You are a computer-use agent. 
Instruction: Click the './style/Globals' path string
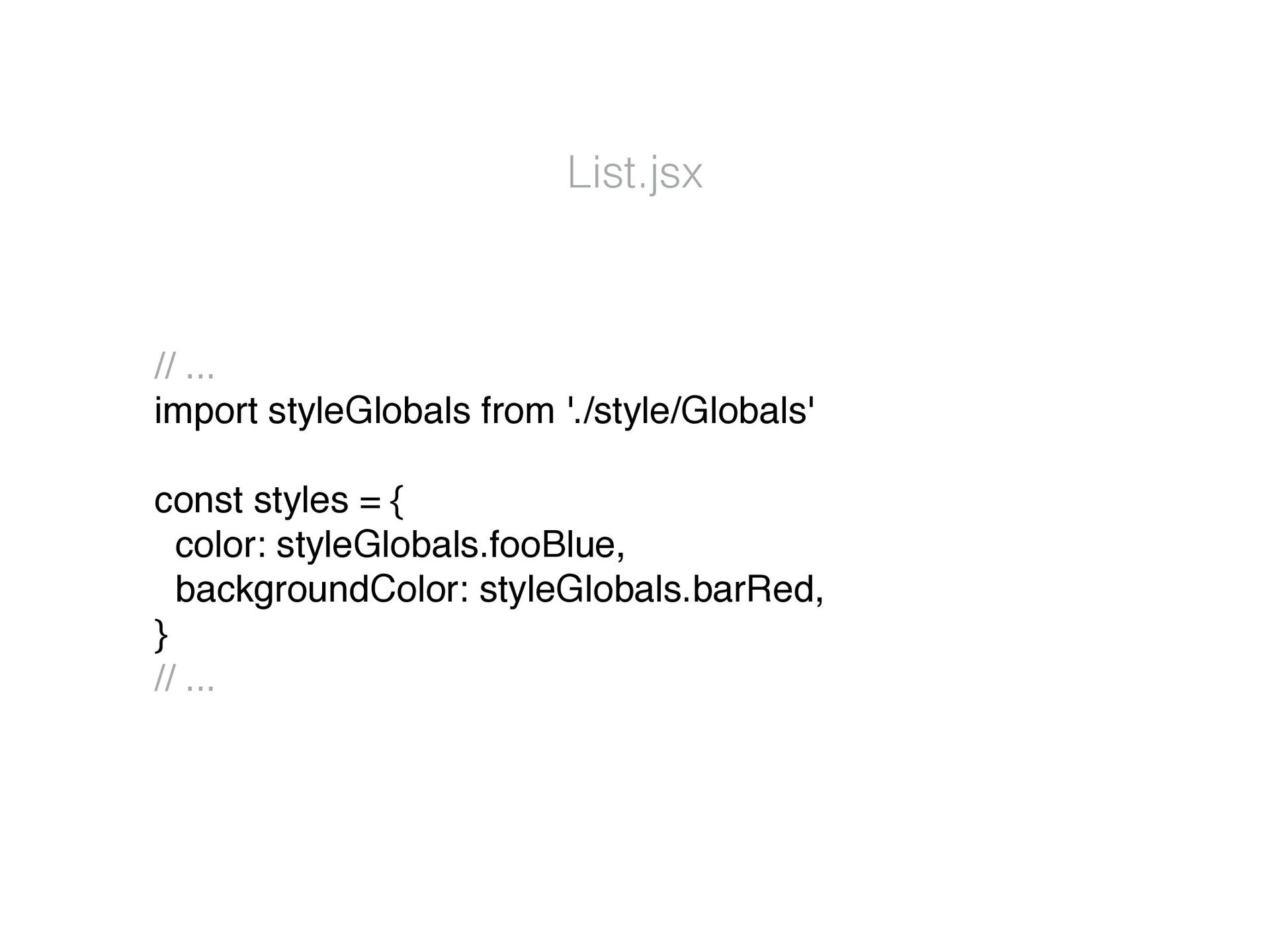click(x=688, y=412)
